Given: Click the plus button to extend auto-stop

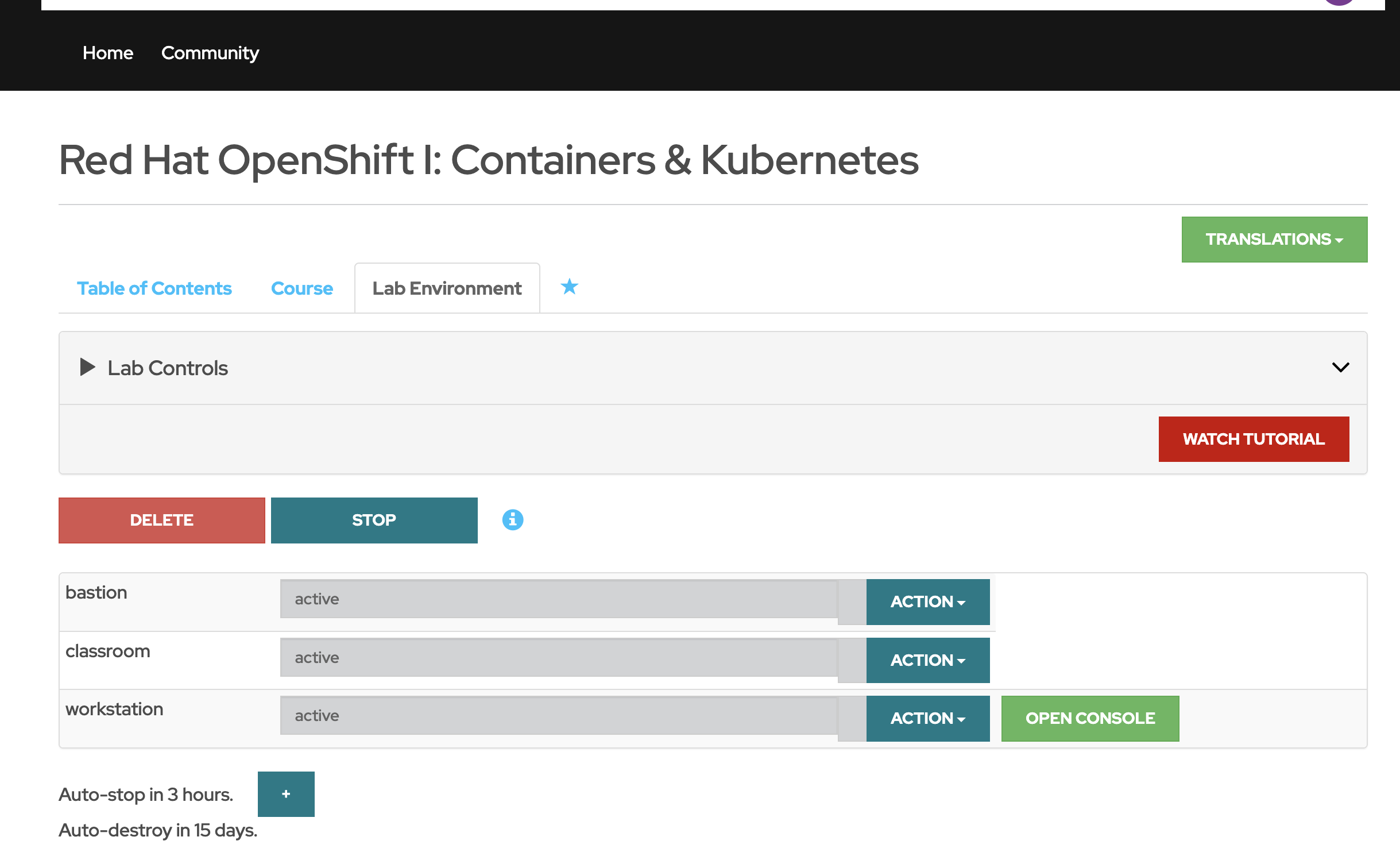Looking at the screenshot, I should pyautogui.click(x=285, y=794).
